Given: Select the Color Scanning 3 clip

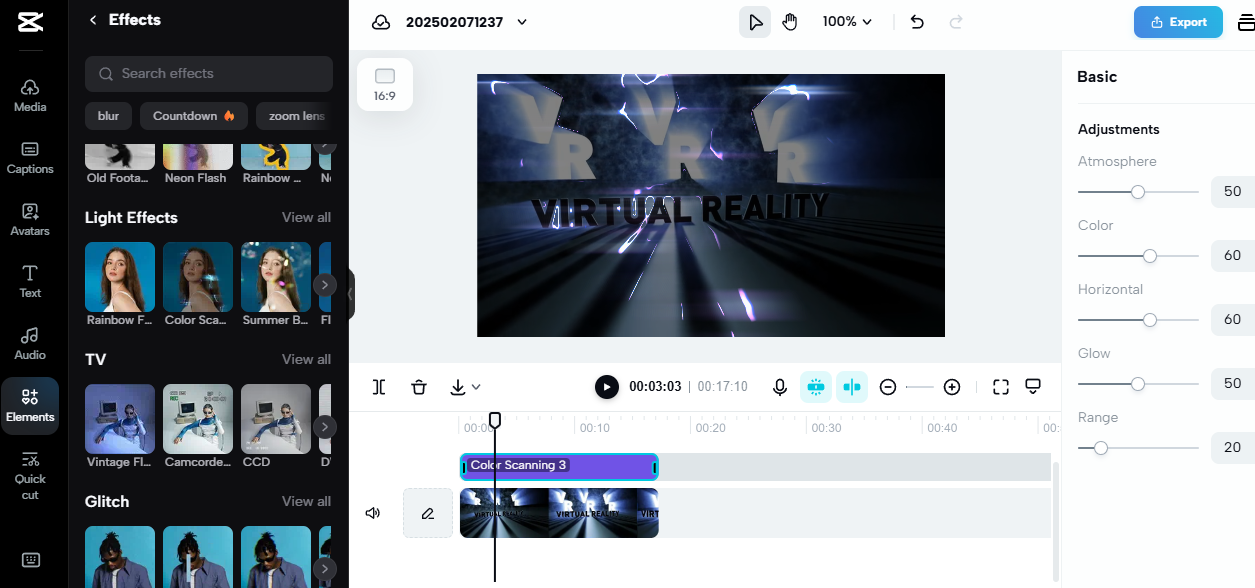Looking at the screenshot, I should pyautogui.click(x=559, y=466).
